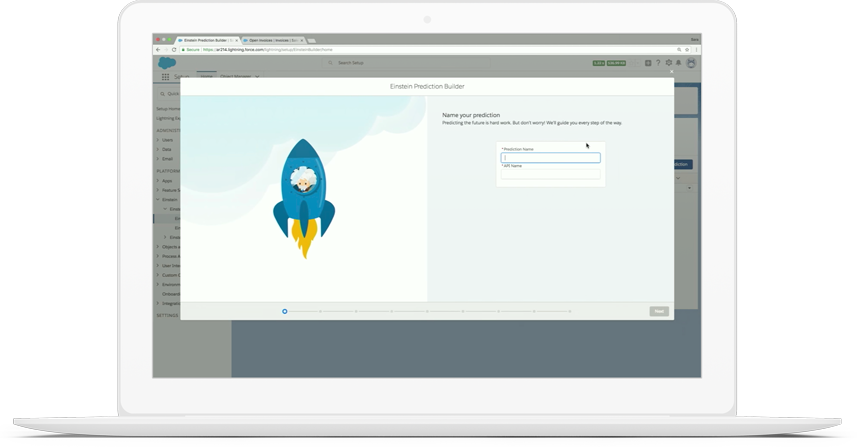Open the Home tab in Setup
The height and width of the screenshot is (447, 857).
click(x=206, y=76)
